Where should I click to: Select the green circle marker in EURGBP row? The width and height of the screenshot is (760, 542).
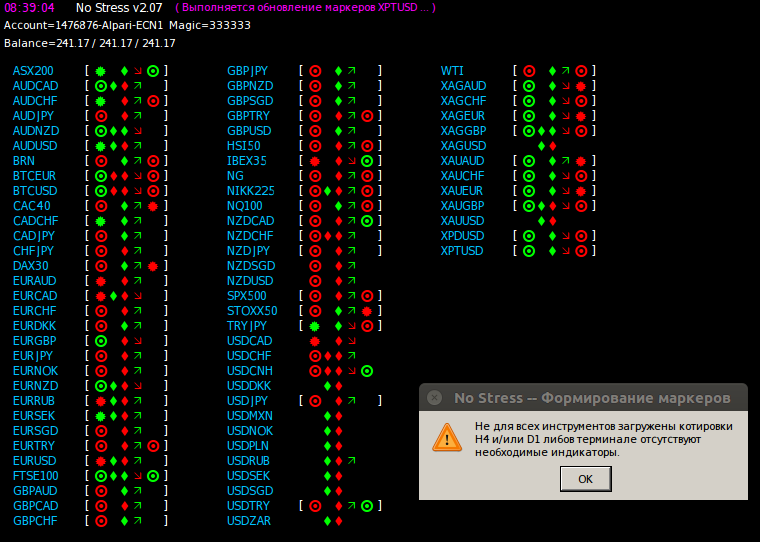[x=101, y=341]
